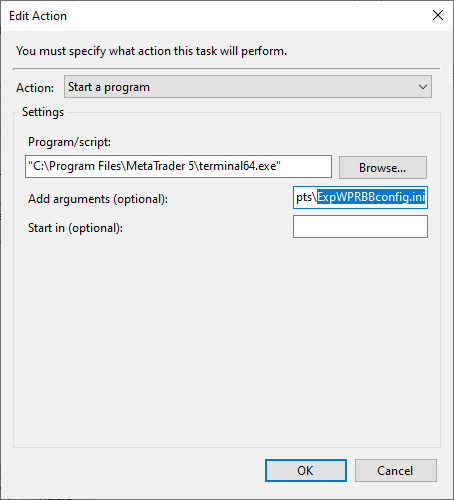Focus the Program/script path field
The height and width of the screenshot is (500, 454).
(178, 166)
